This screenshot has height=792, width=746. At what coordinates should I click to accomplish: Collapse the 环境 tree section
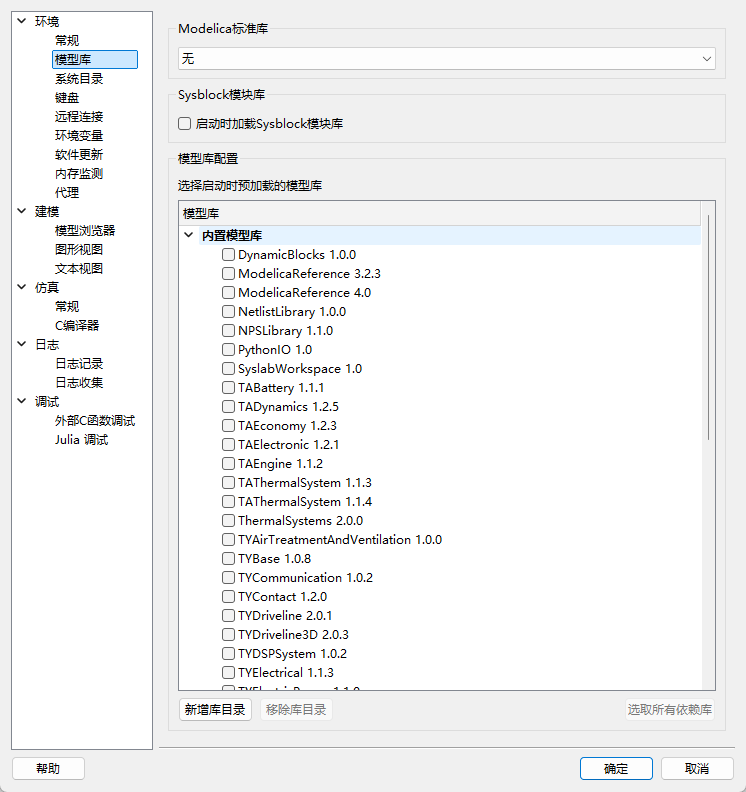22,21
